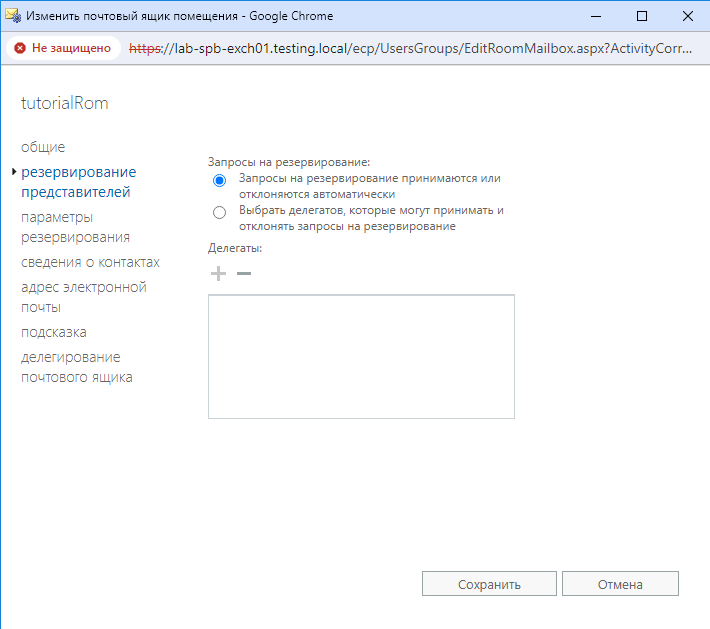This screenshot has width=710, height=629.
Task: Open 'сведения о контактах' section
Action: click(90, 262)
